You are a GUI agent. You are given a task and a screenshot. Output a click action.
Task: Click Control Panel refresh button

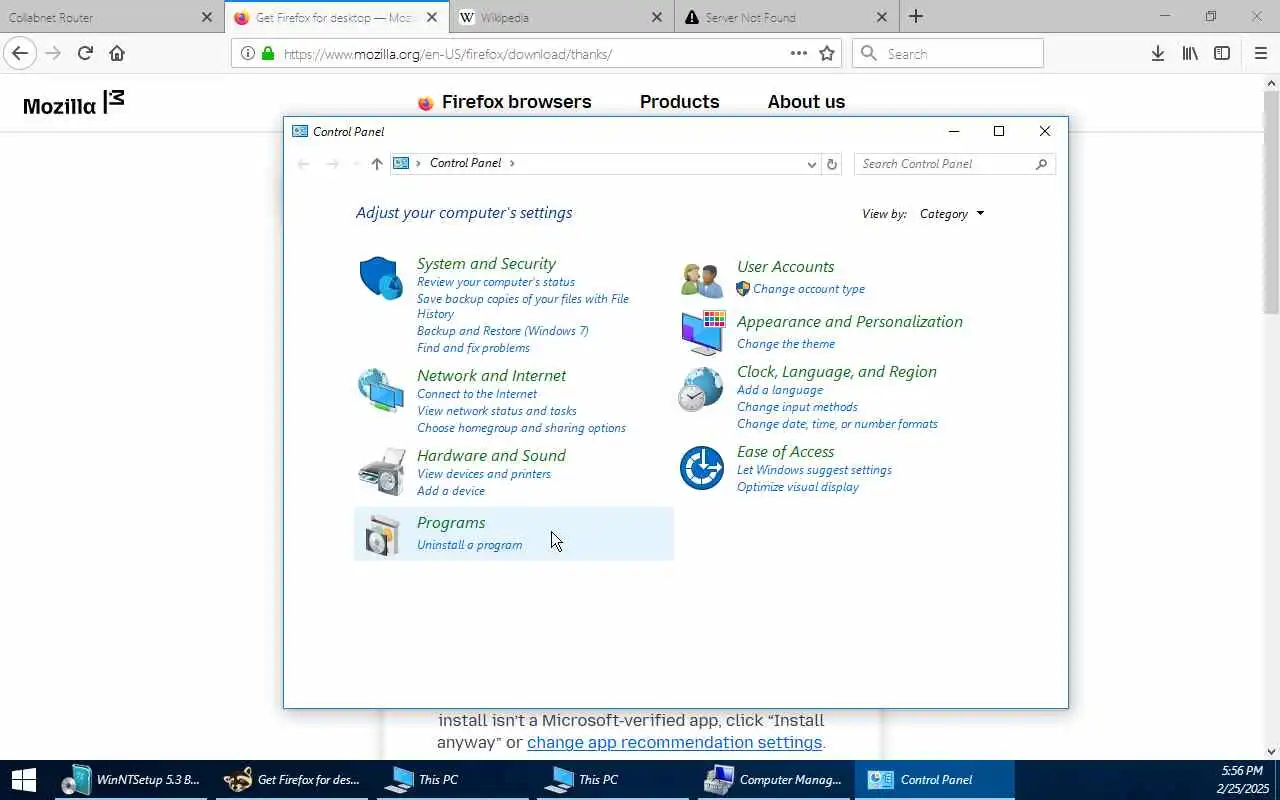click(831, 164)
